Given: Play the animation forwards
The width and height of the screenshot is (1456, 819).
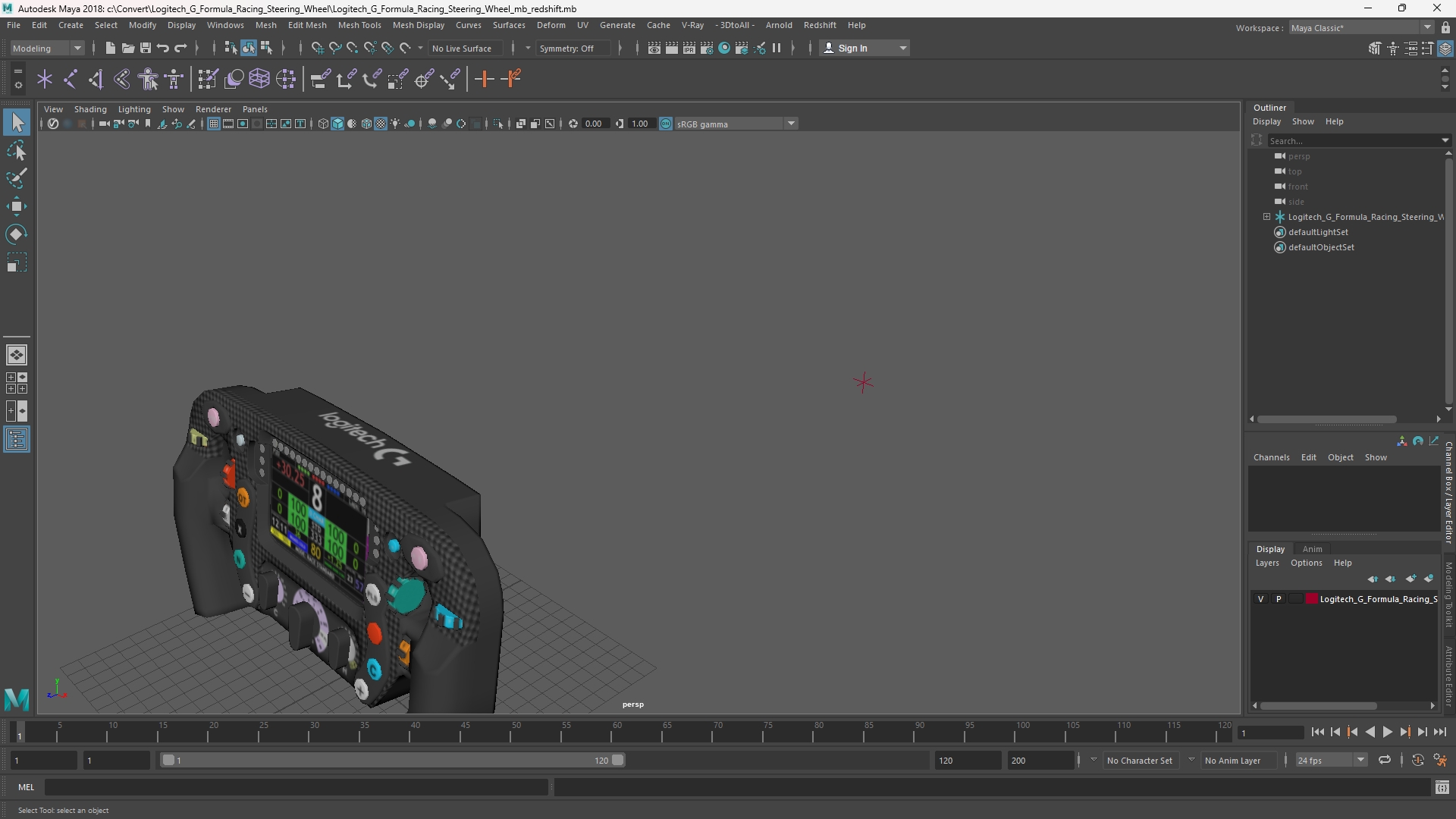Looking at the screenshot, I should point(1387,732).
